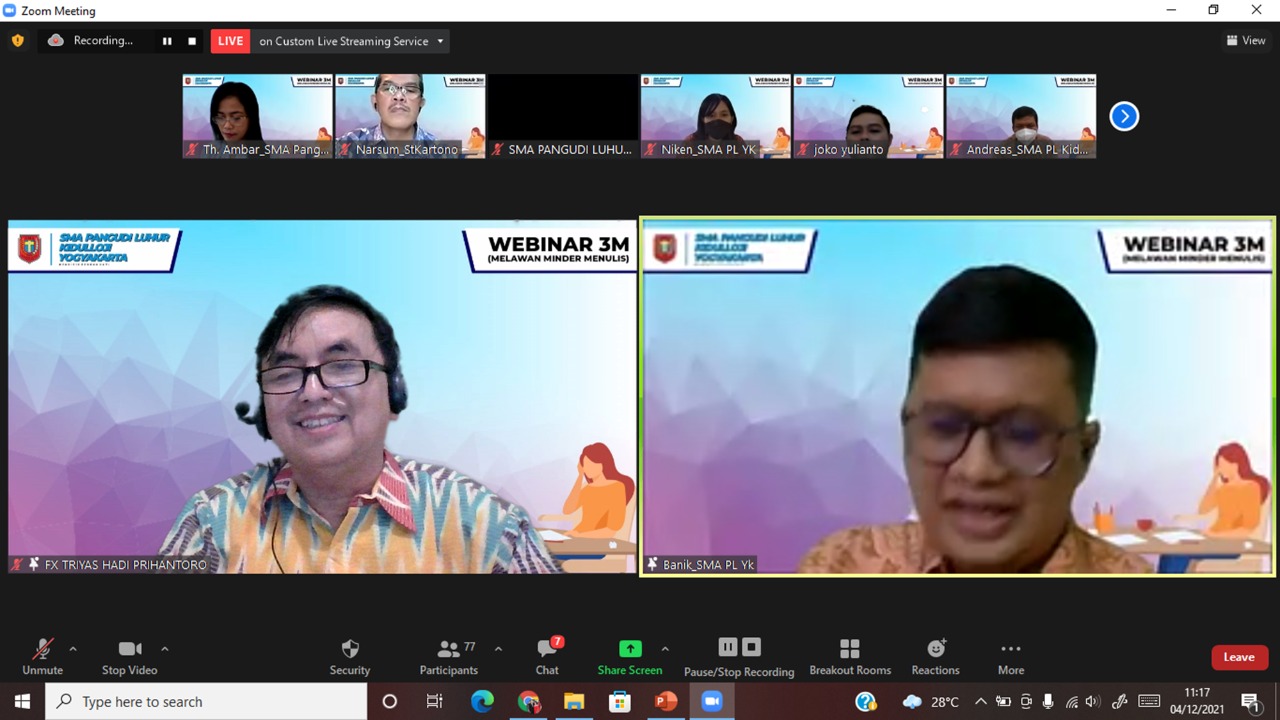The height and width of the screenshot is (720, 1280).
Task: Show next participants with blue arrow
Action: click(1124, 116)
